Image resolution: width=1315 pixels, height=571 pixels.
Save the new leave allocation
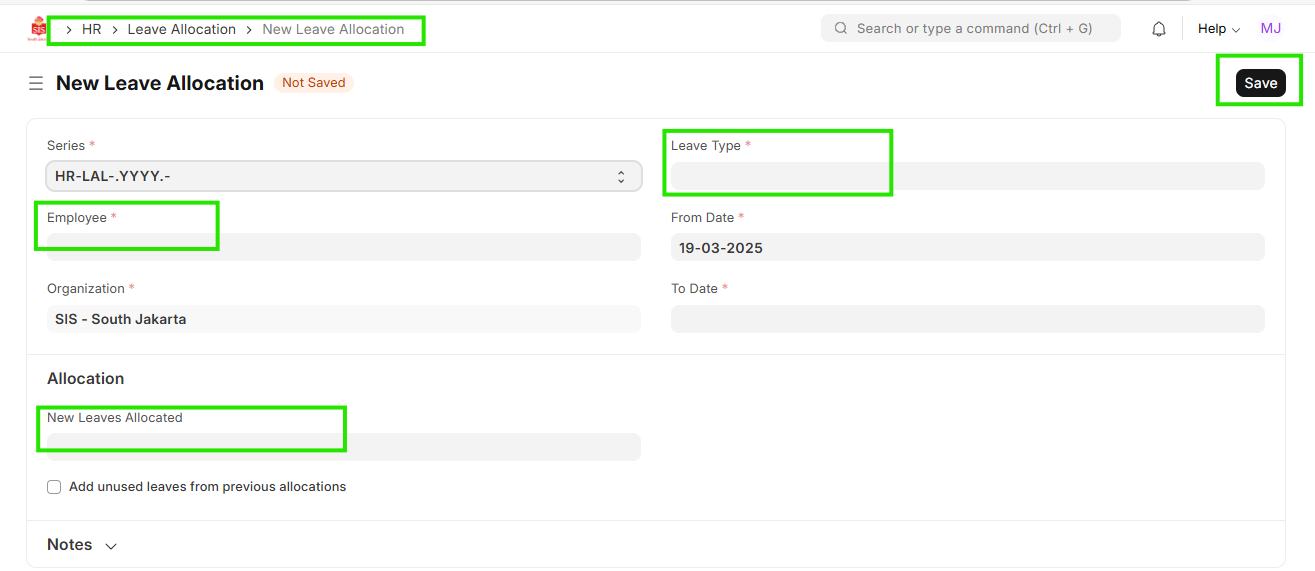(x=1260, y=83)
